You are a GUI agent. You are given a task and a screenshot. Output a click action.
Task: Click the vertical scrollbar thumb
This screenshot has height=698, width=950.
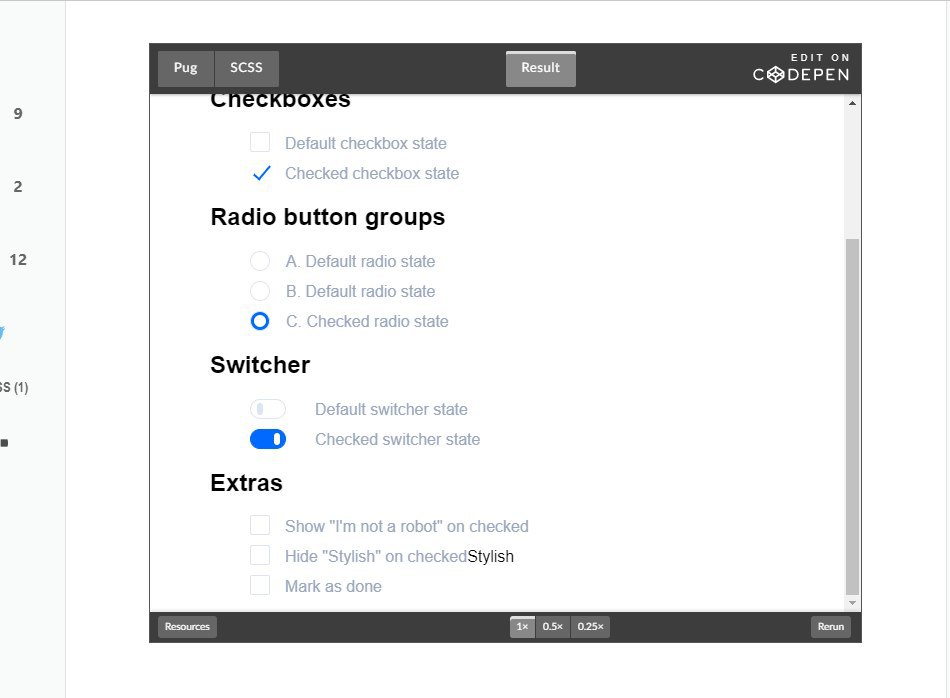(x=852, y=417)
